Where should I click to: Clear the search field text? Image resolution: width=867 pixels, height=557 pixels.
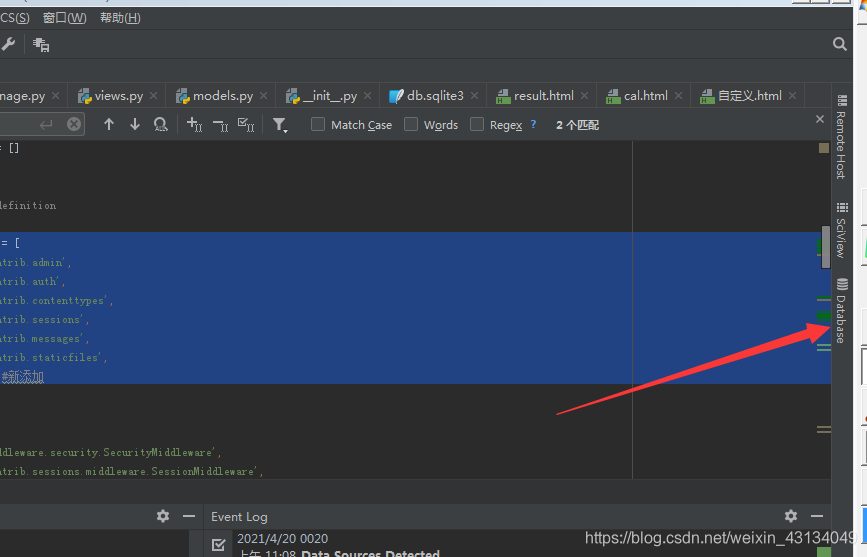(74, 124)
